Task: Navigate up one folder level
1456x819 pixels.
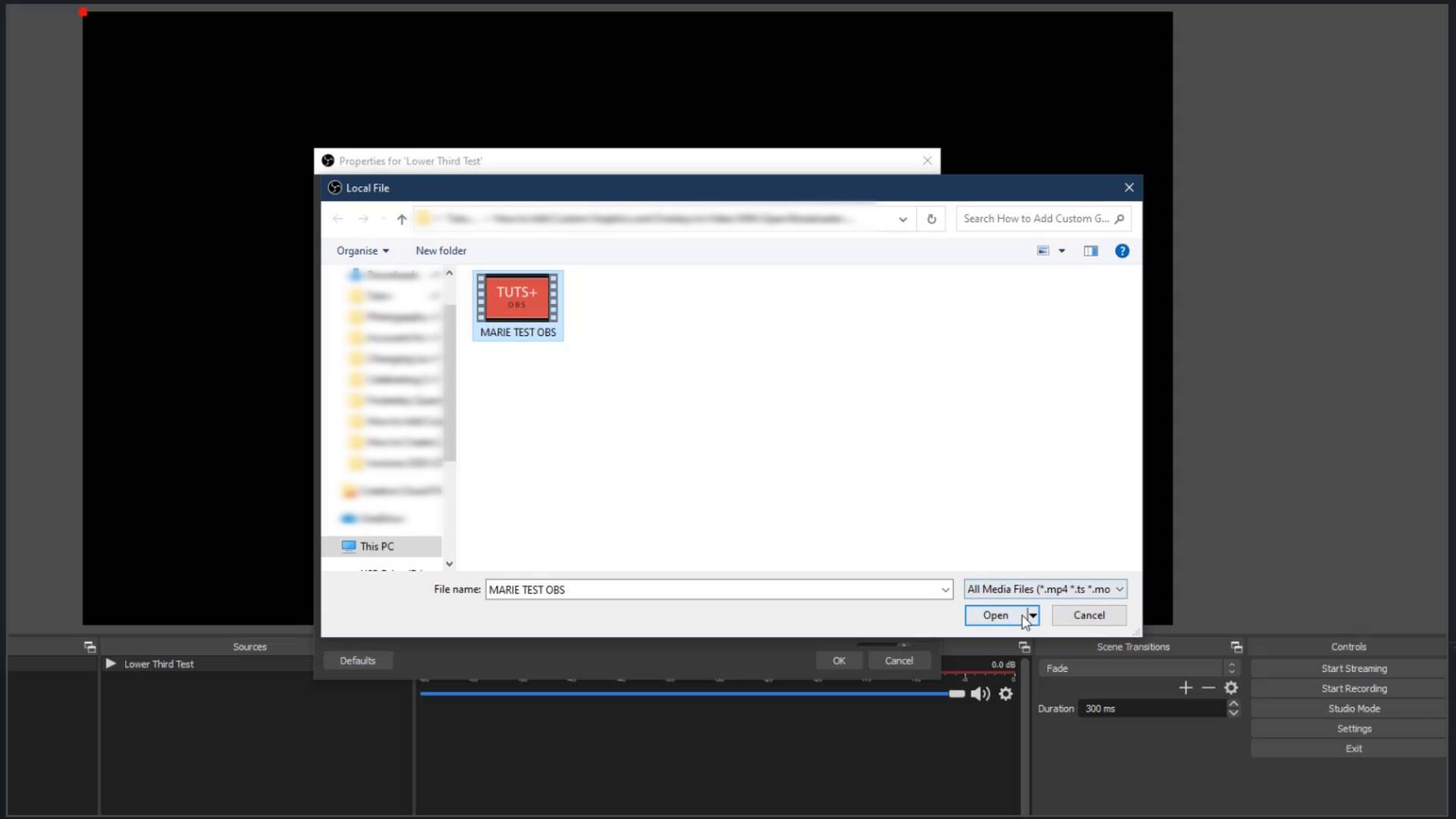Action: (x=402, y=219)
